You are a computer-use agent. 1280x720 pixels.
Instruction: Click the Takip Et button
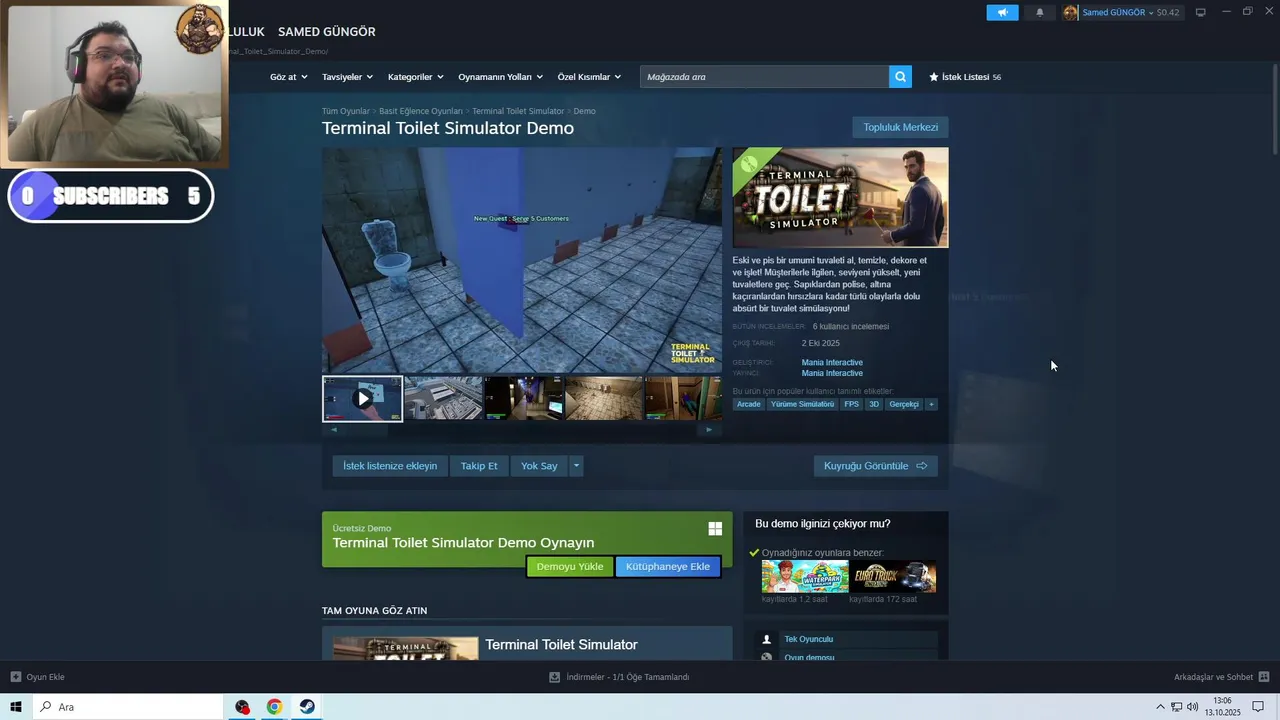point(479,466)
